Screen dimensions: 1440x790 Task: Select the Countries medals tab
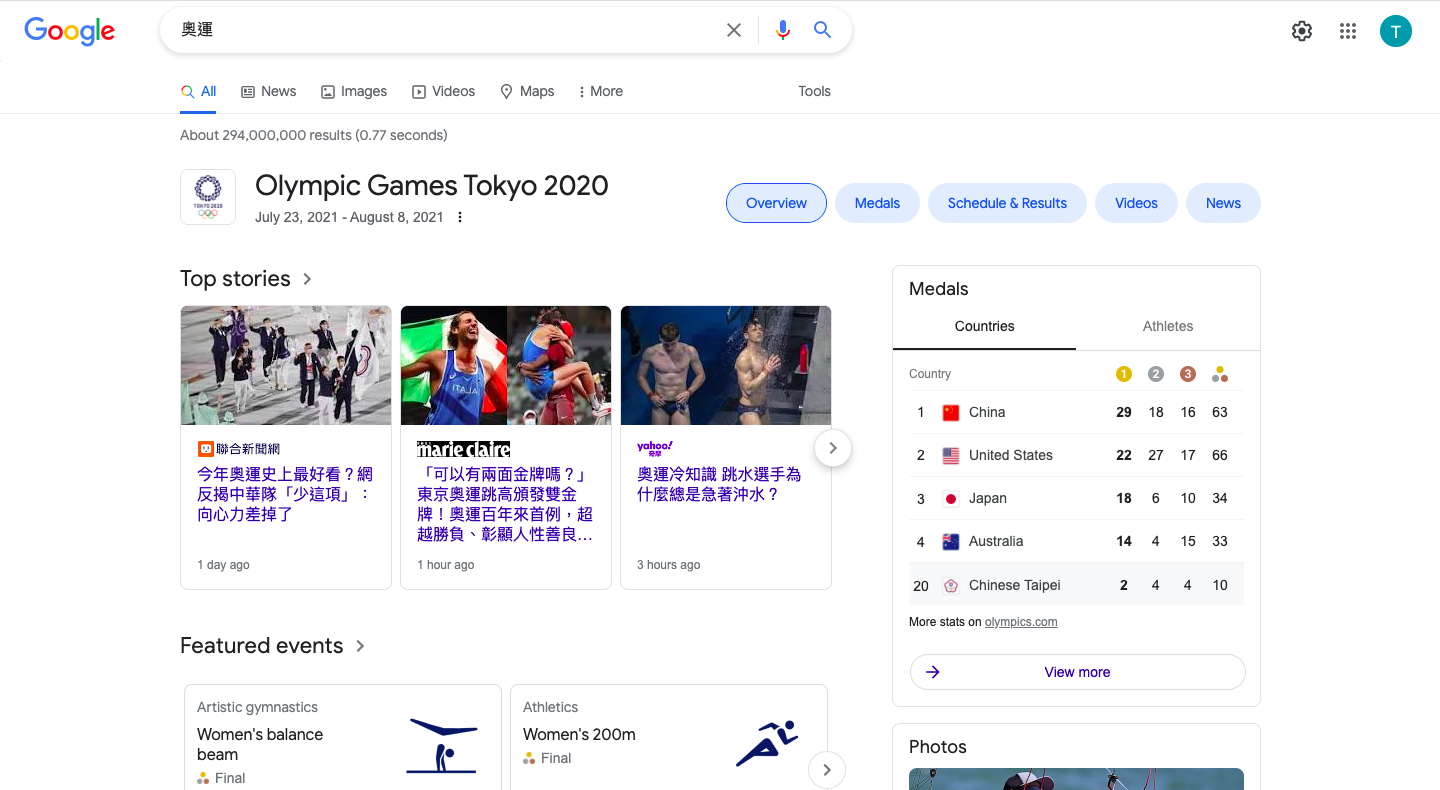[984, 326]
